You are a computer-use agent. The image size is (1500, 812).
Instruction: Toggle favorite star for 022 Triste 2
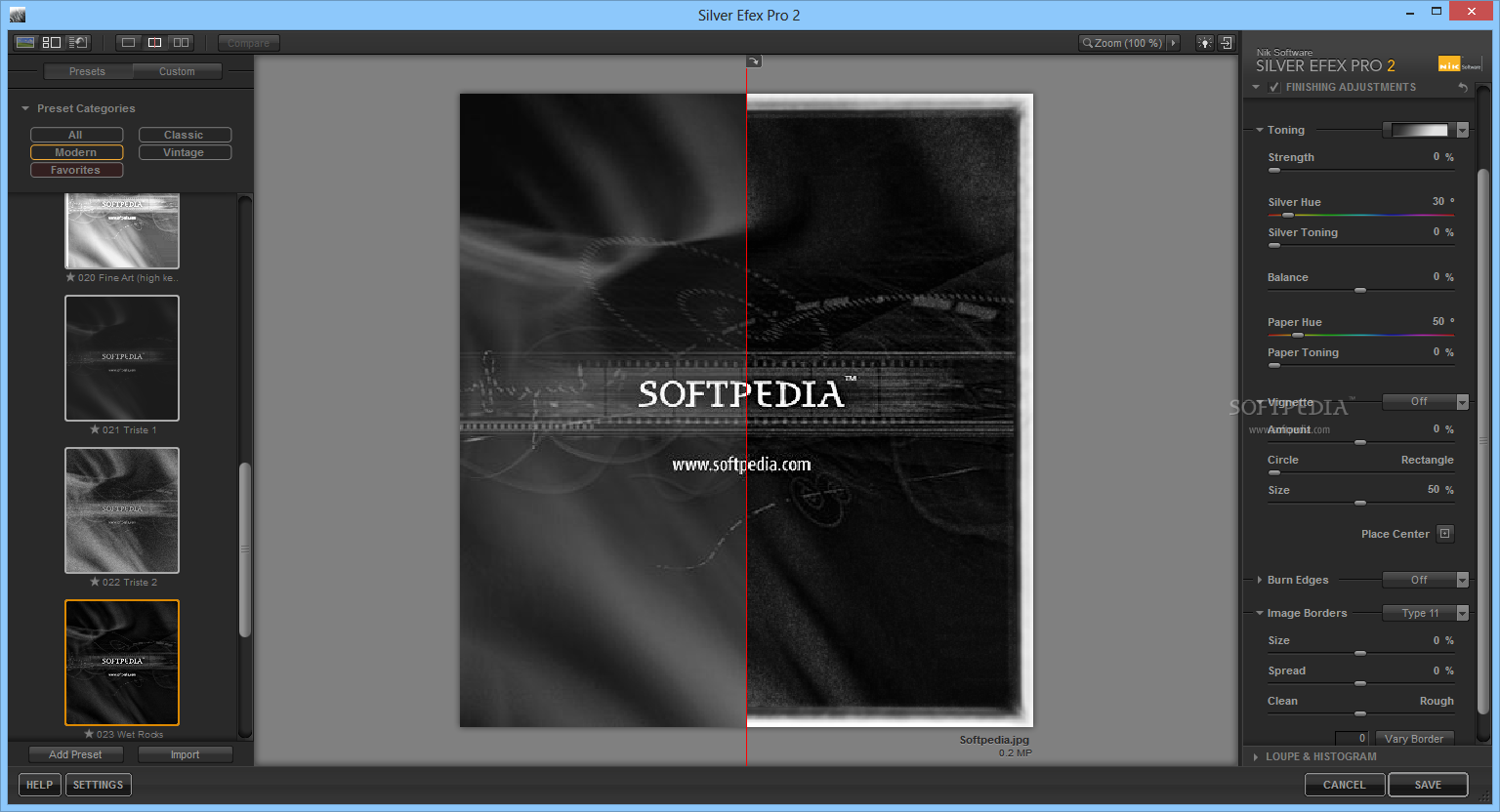click(95, 582)
